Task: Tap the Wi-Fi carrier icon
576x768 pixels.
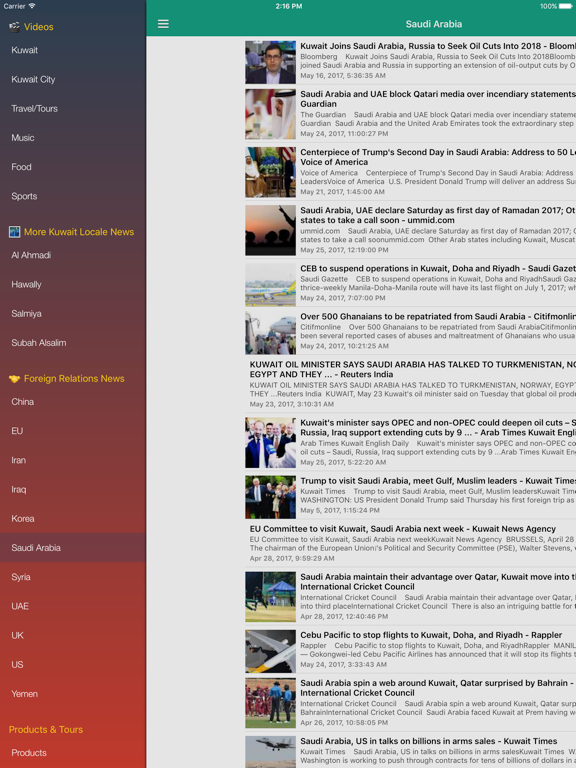Action: [32, 6]
